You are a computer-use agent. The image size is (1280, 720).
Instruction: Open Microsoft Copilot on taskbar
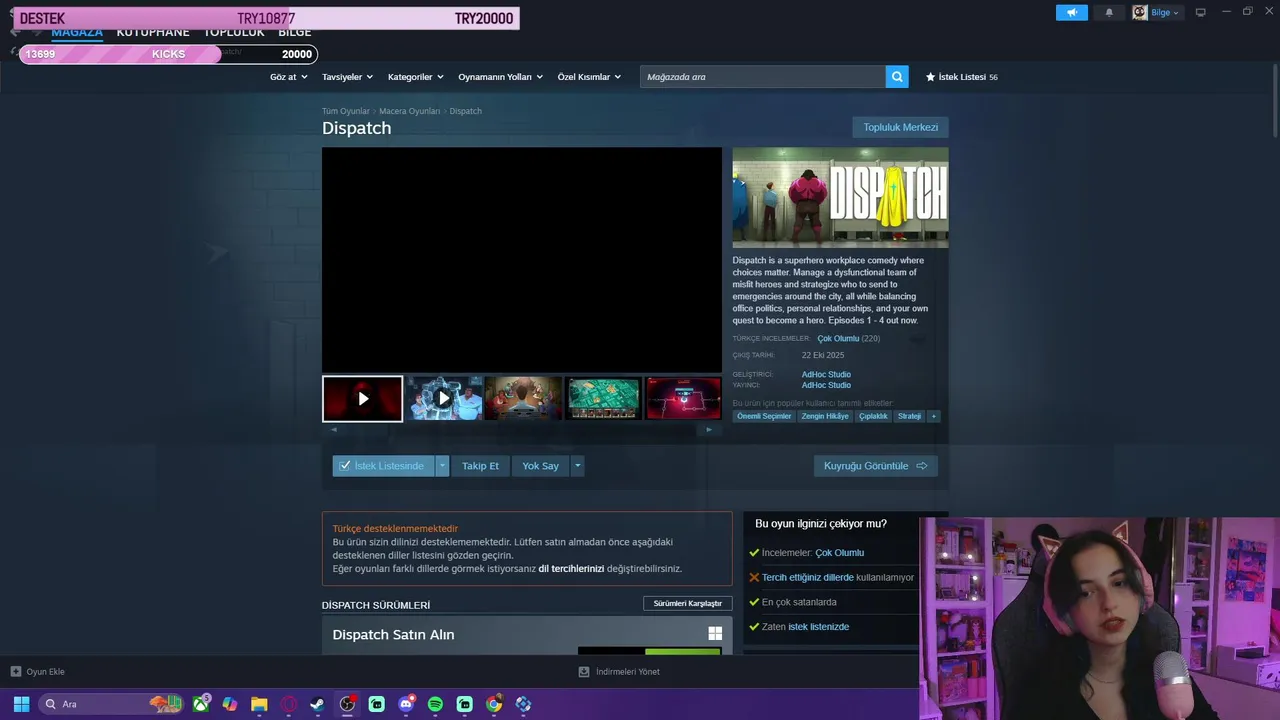point(230,704)
